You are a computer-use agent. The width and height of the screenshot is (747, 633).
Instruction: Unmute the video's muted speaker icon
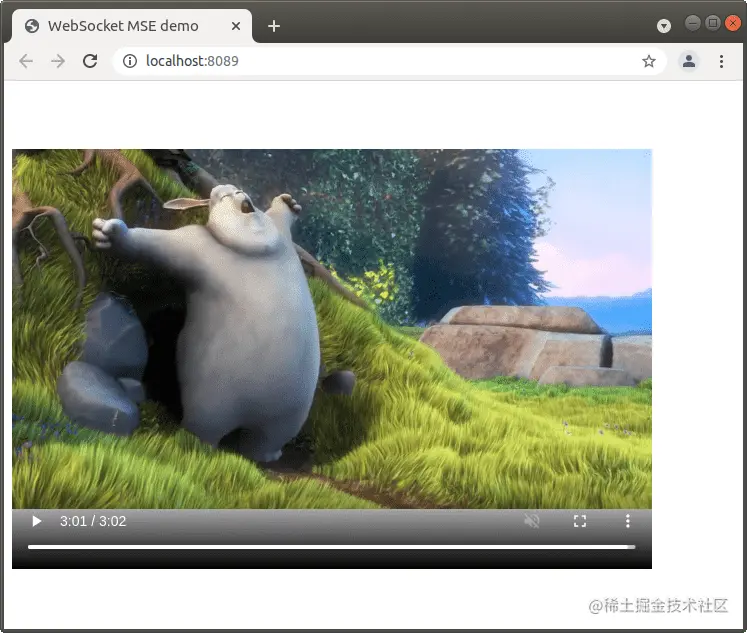pos(532,521)
